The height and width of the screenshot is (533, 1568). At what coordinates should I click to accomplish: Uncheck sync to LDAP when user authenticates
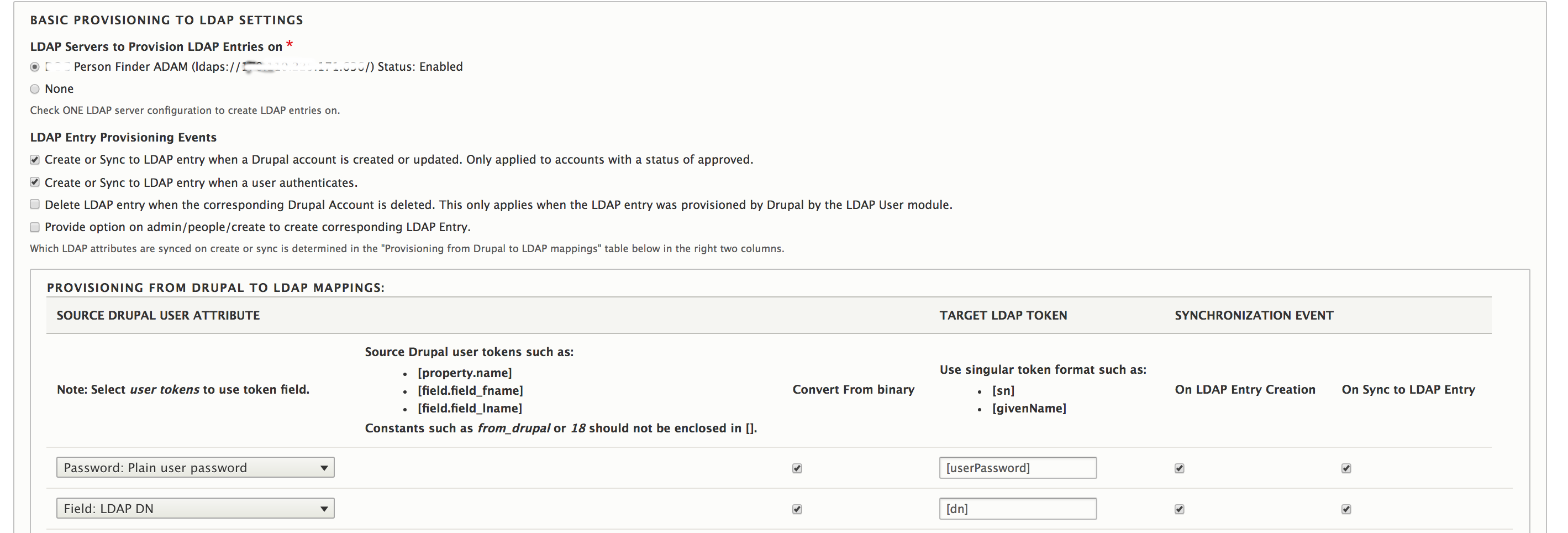coord(35,182)
